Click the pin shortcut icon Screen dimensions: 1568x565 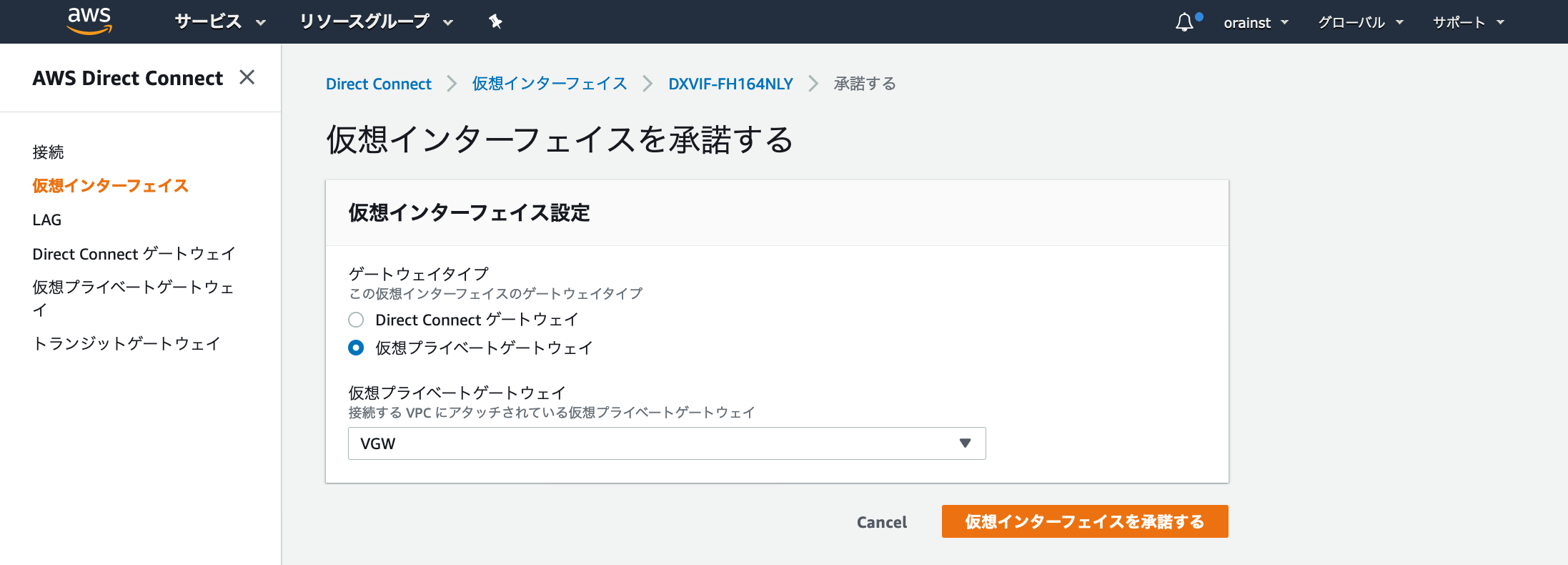(495, 21)
